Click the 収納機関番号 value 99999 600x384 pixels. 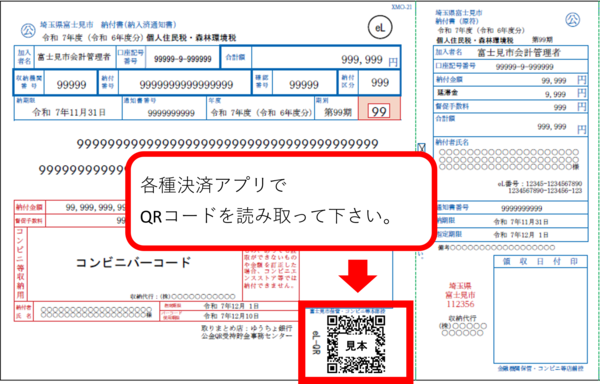[x=71, y=85]
